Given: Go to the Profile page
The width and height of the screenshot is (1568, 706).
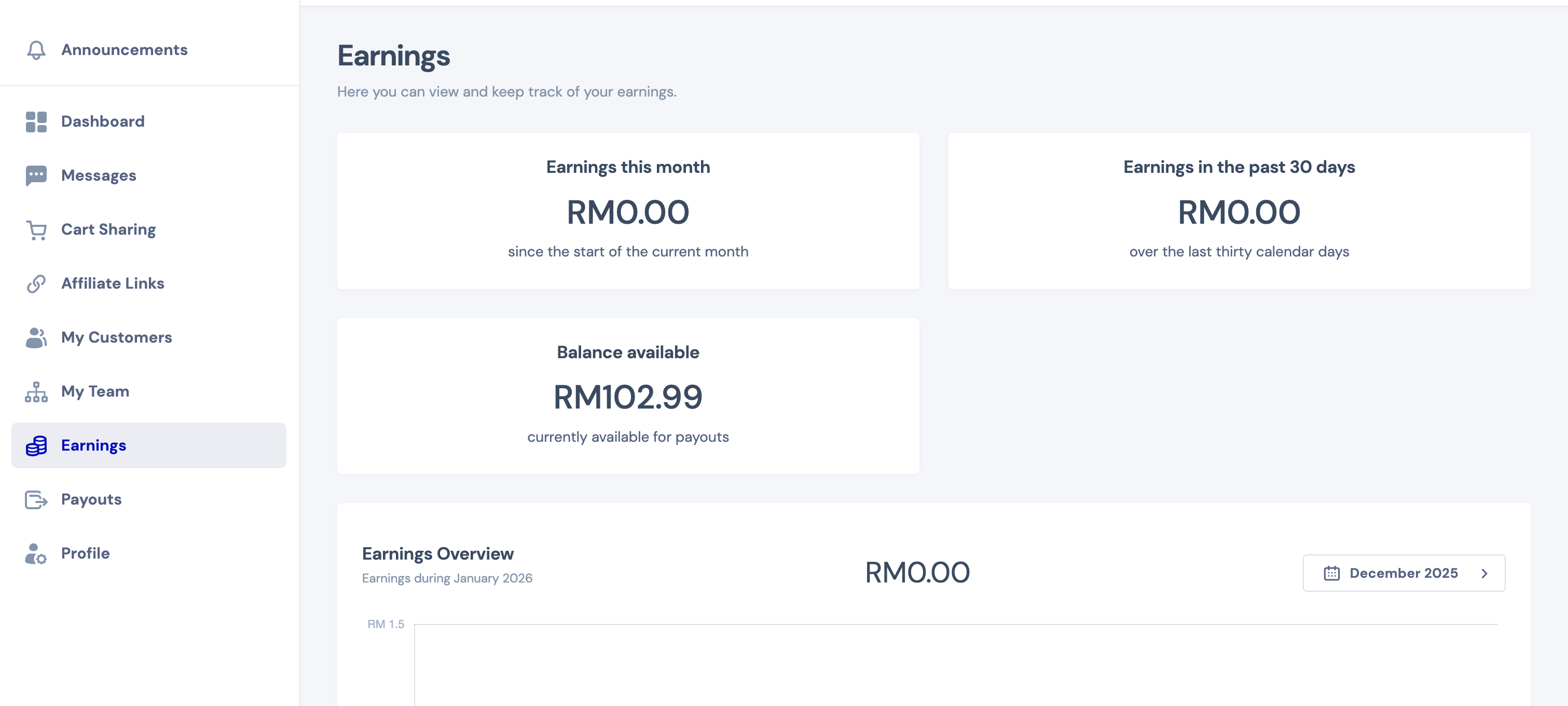Looking at the screenshot, I should (85, 554).
